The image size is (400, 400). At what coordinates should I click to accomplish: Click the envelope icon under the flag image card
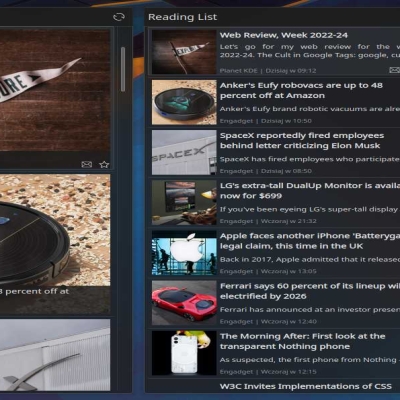87,164
